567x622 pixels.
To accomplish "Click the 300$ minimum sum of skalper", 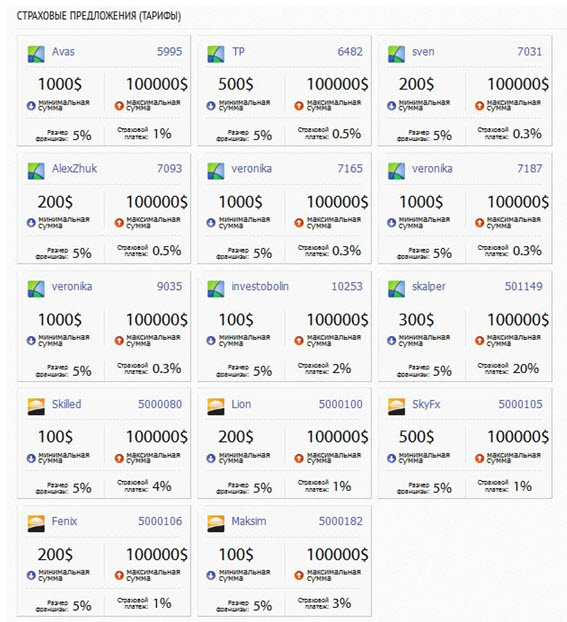I will click(416, 320).
